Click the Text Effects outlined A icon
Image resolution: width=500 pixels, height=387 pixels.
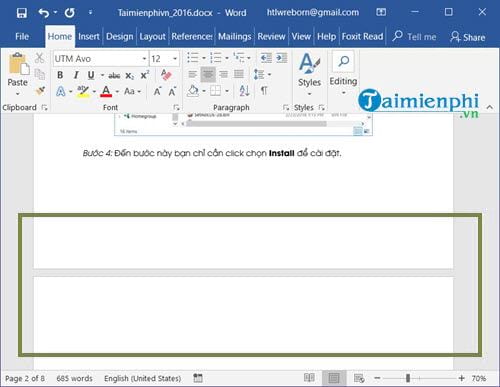[61, 91]
